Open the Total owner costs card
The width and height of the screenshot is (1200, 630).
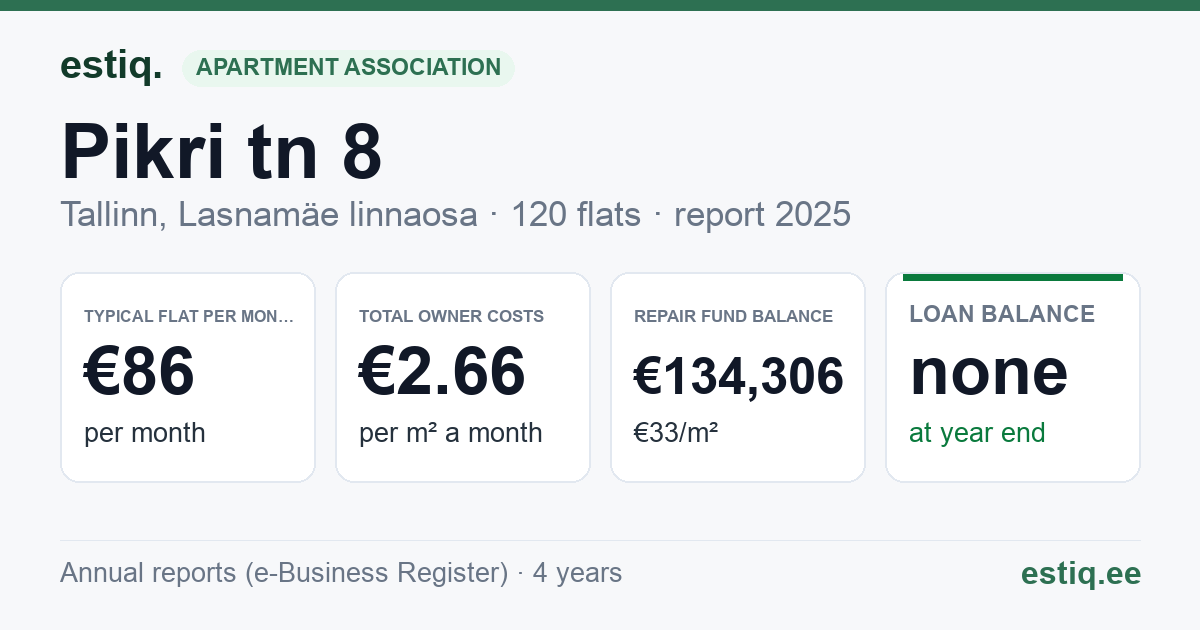pyautogui.click(x=463, y=377)
